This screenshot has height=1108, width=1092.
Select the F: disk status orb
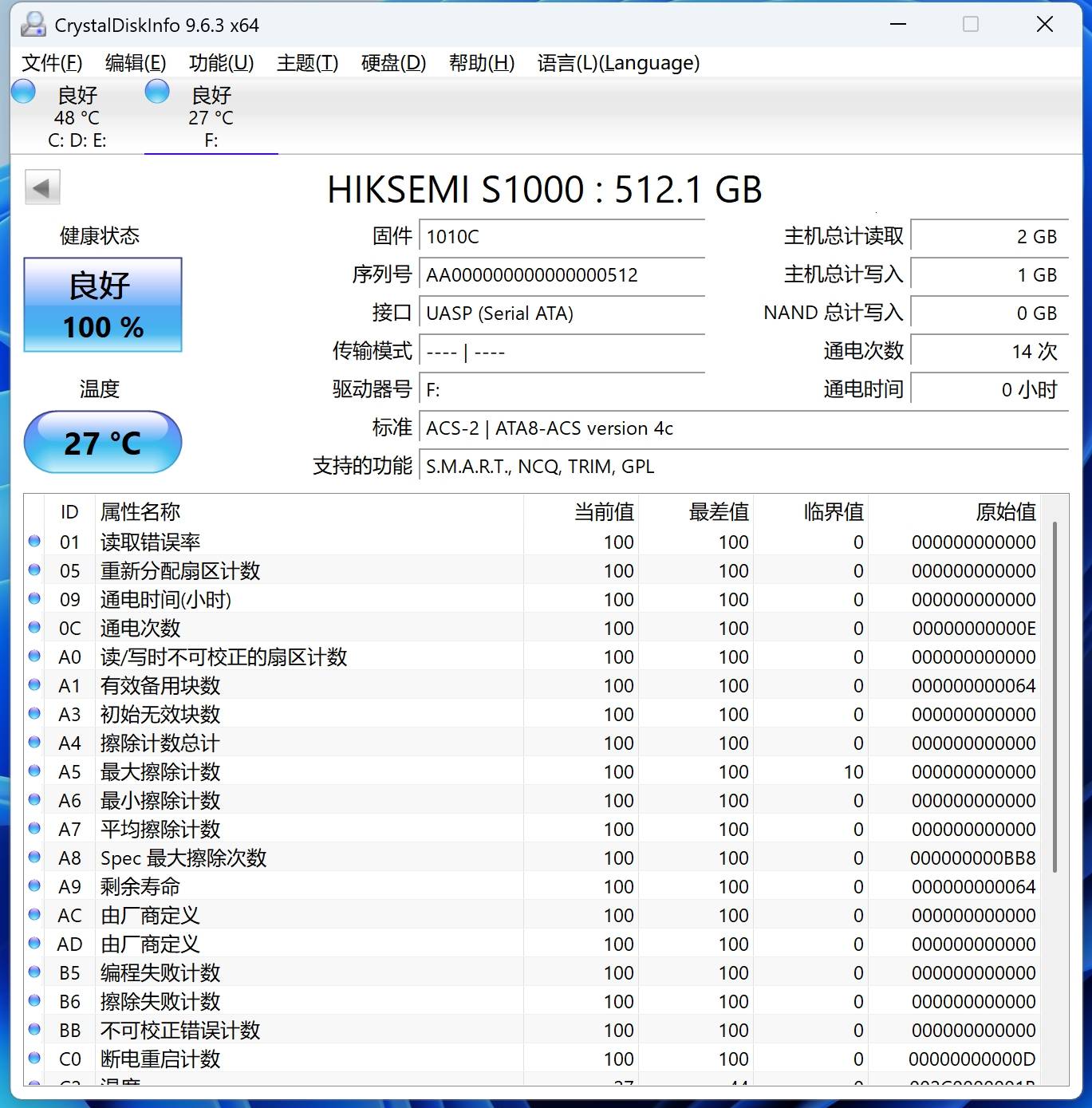tap(157, 92)
